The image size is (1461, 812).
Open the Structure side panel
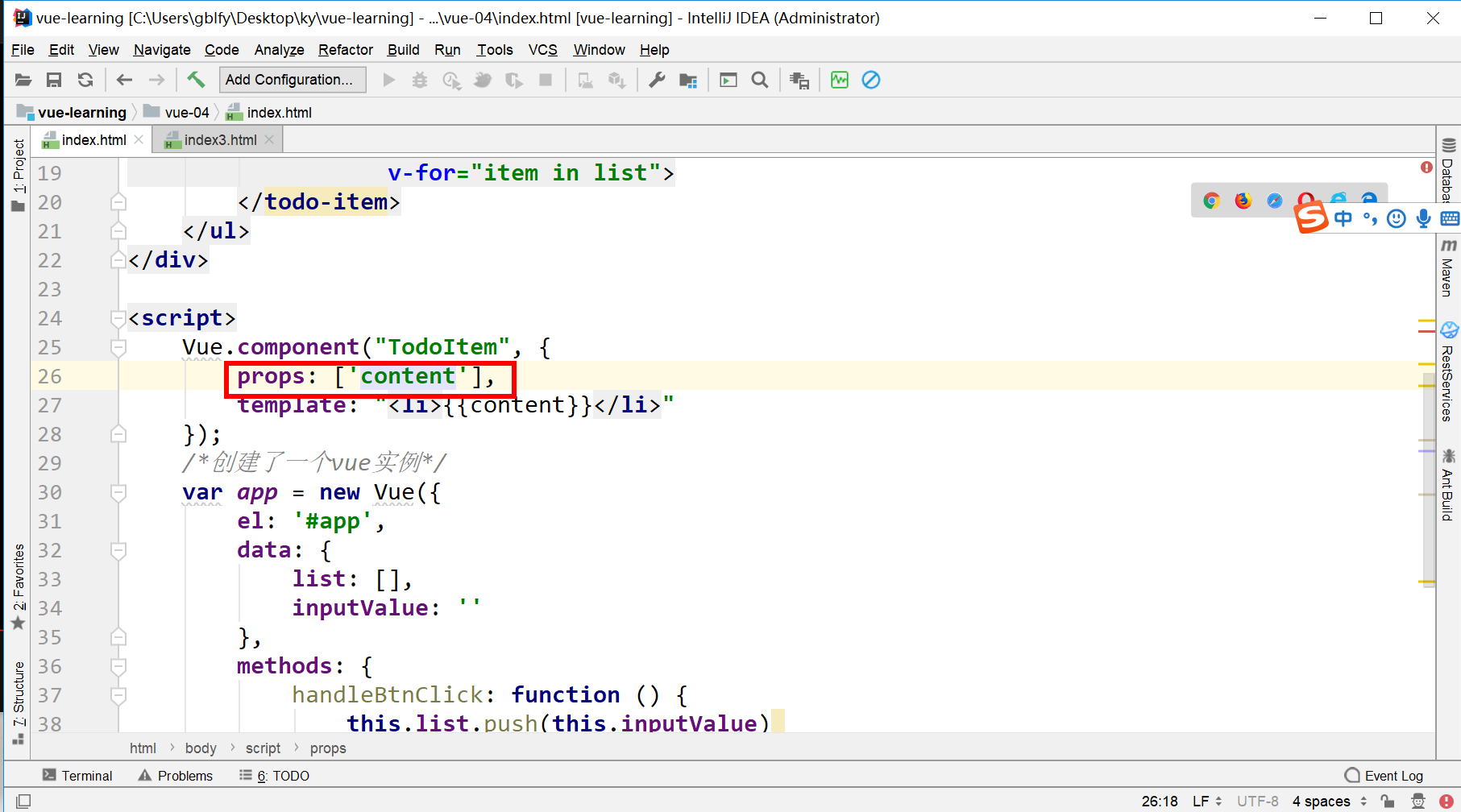[x=18, y=702]
